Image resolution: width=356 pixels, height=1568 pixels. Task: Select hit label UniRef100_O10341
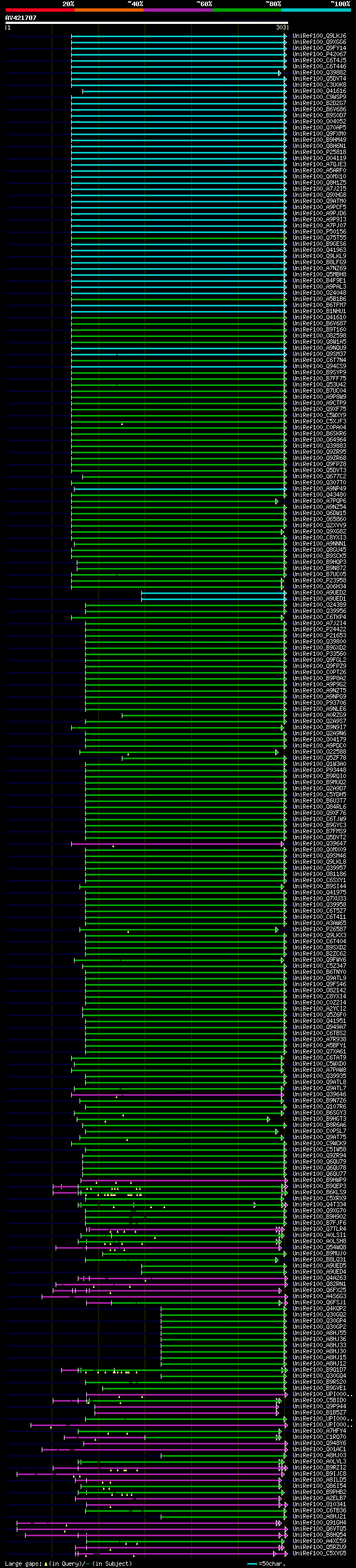[319, 1504]
